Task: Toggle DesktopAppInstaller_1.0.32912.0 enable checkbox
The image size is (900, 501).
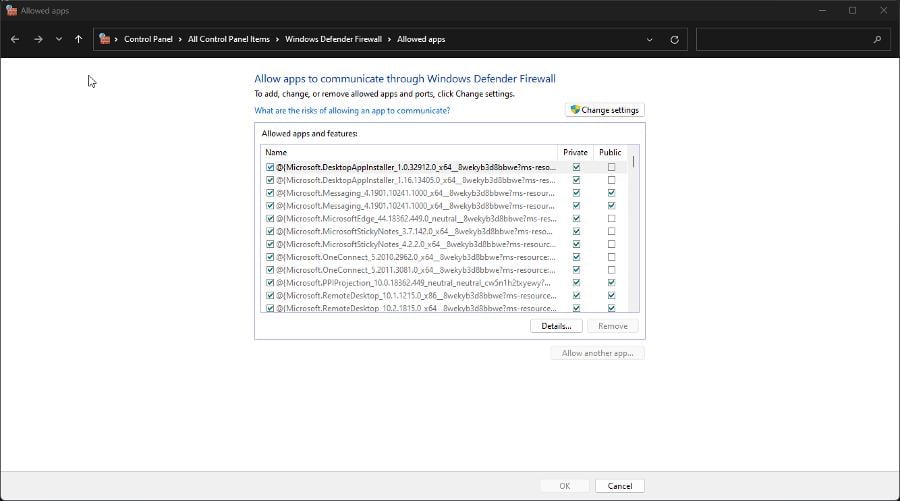Action: click(270, 167)
